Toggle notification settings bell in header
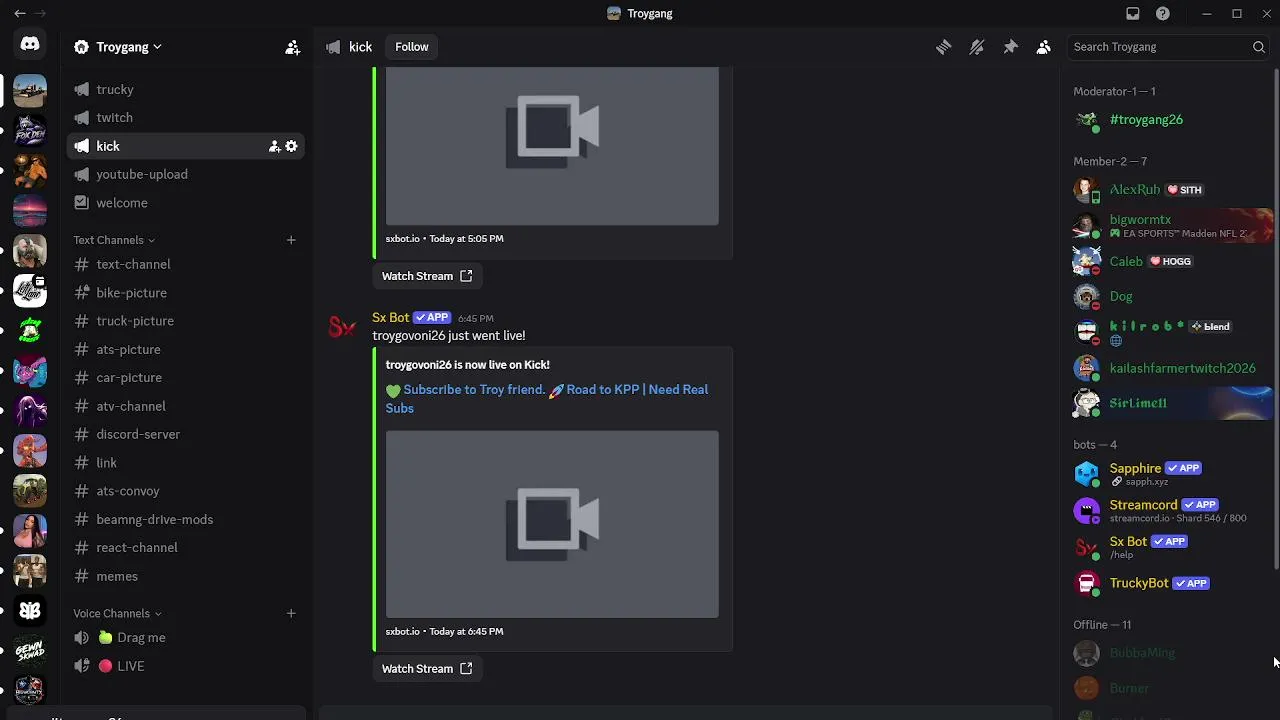Screen dimensions: 1280x720 977,47
